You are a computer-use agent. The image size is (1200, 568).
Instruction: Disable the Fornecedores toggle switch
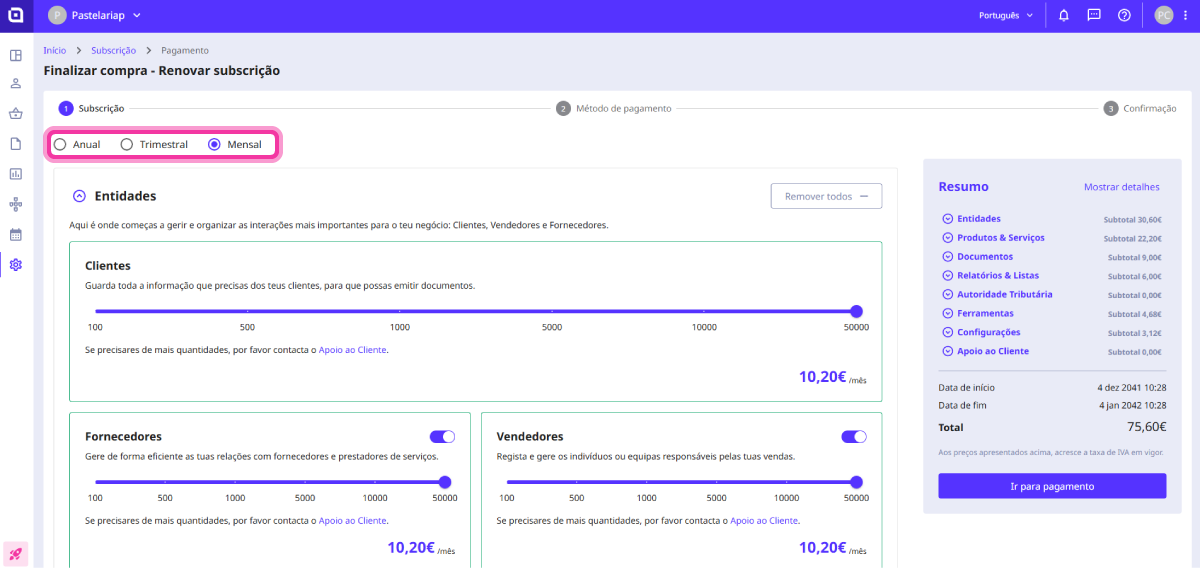pyautogui.click(x=442, y=437)
